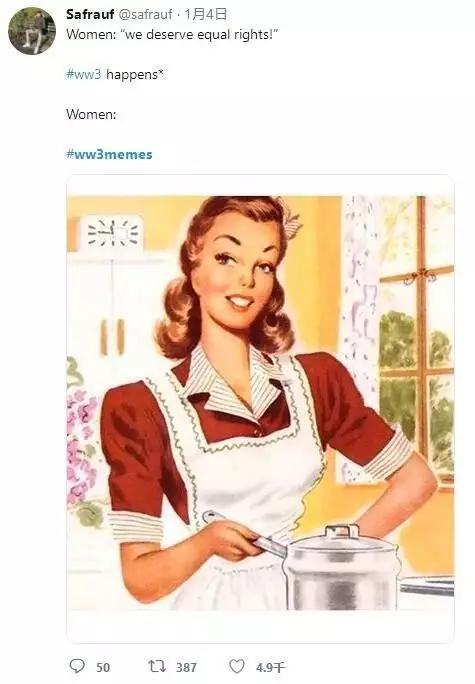Click the kitchen window in the illustration
The image size is (475, 684).
(x=417, y=340)
